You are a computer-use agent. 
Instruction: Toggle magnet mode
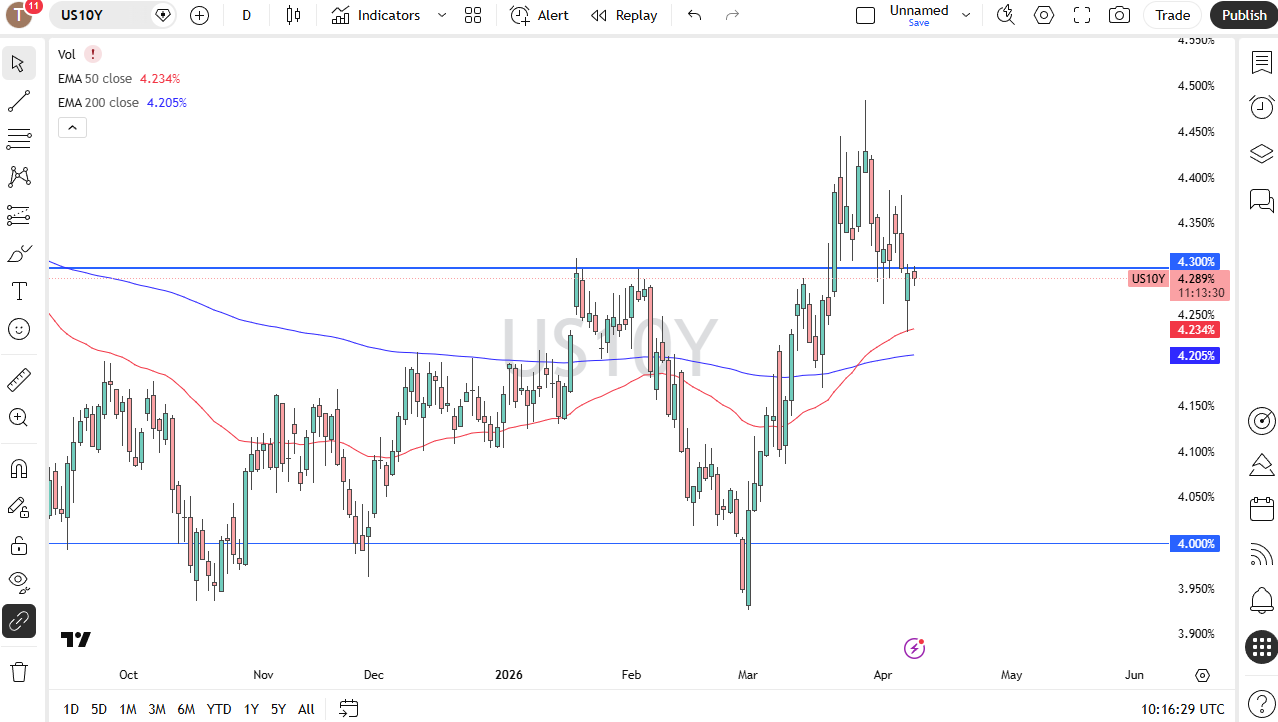[18, 469]
